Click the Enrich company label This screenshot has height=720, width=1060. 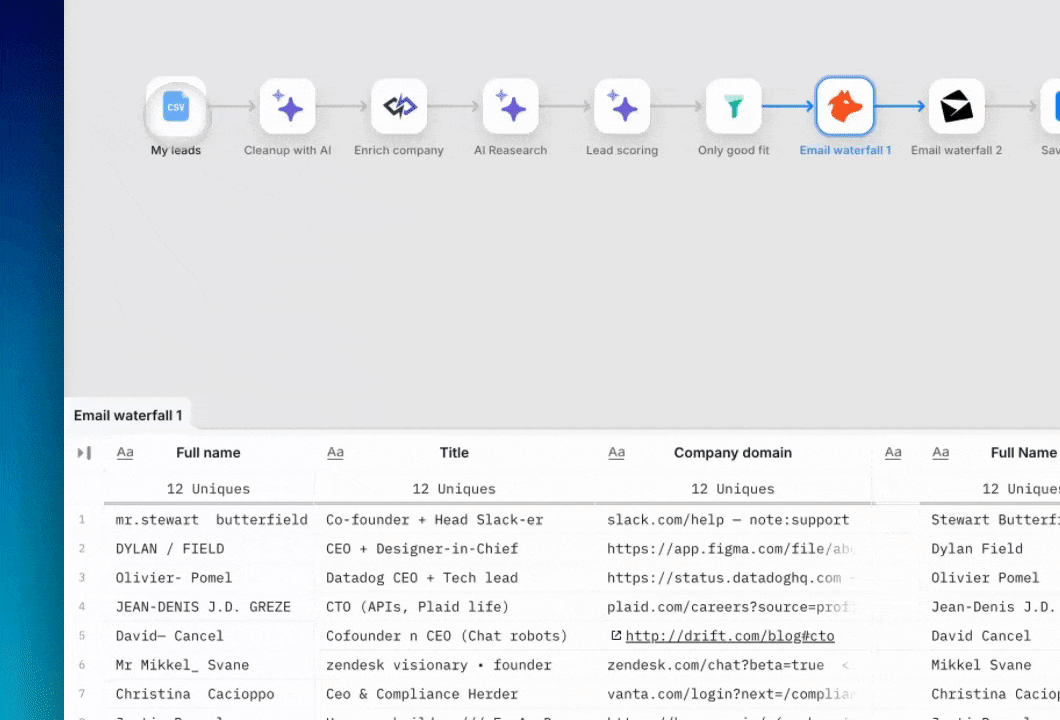pos(399,150)
